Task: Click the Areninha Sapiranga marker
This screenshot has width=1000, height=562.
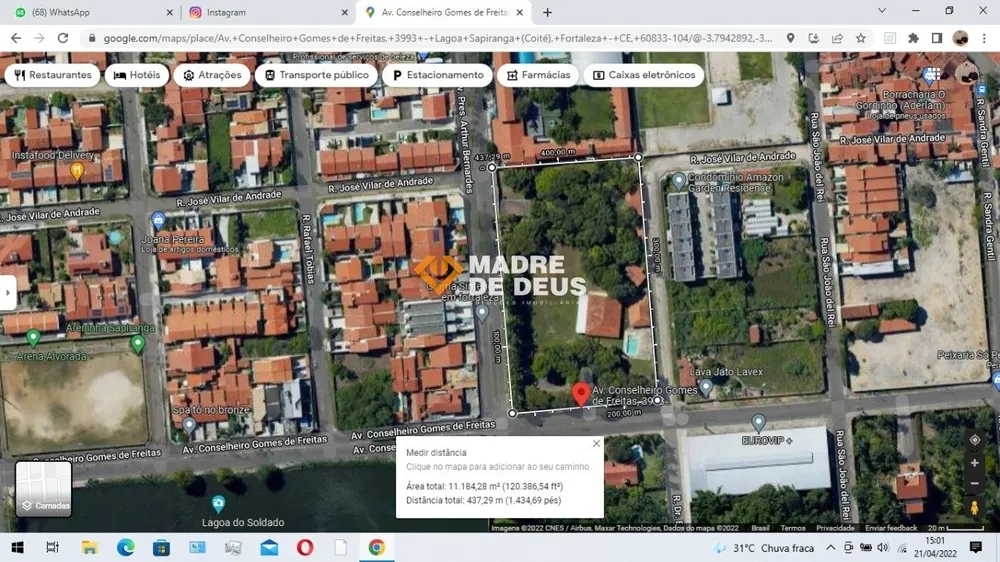Action: (x=137, y=344)
